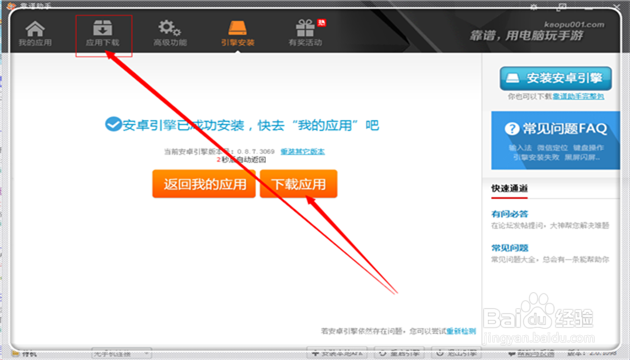This screenshot has height=360, width=630.
Task: Open settings gear in title bar
Action: coord(534,7)
